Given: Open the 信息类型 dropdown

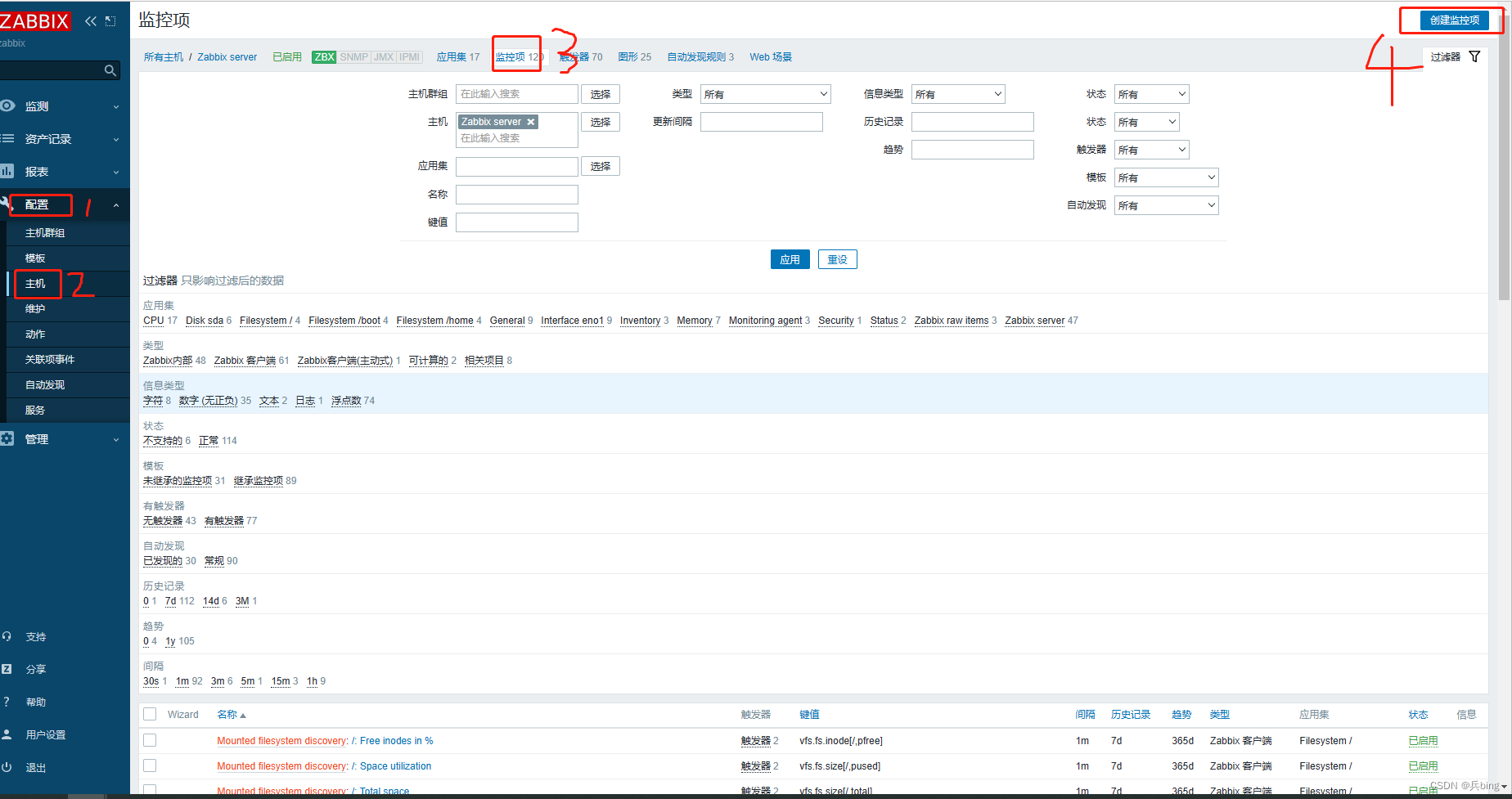Looking at the screenshot, I should click(x=958, y=94).
